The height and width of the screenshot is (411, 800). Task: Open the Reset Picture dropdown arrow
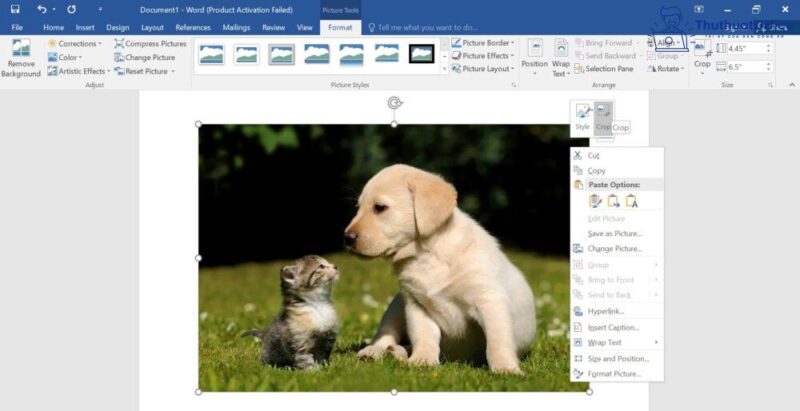[x=173, y=71]
